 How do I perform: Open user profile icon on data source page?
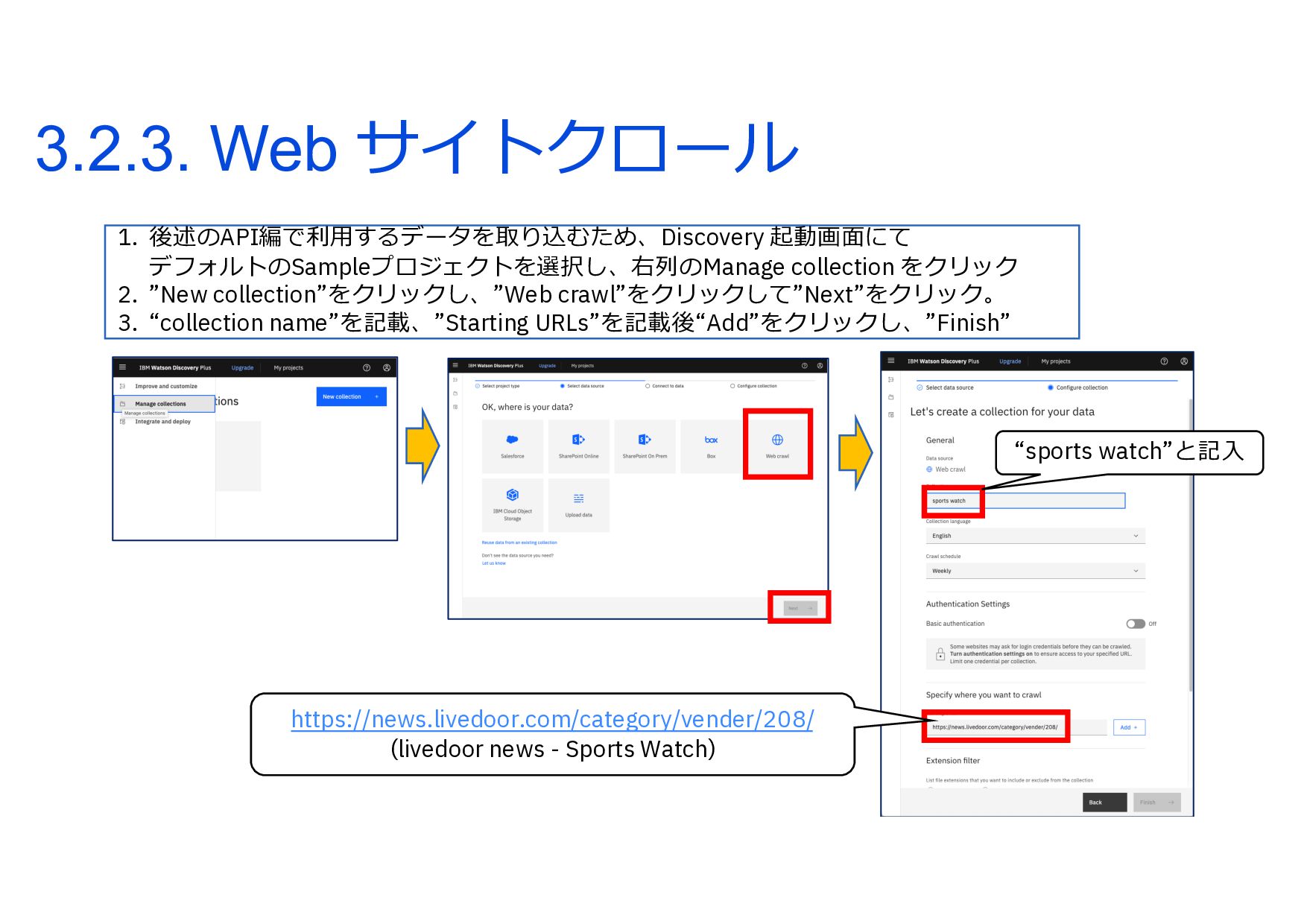point(820,365)
